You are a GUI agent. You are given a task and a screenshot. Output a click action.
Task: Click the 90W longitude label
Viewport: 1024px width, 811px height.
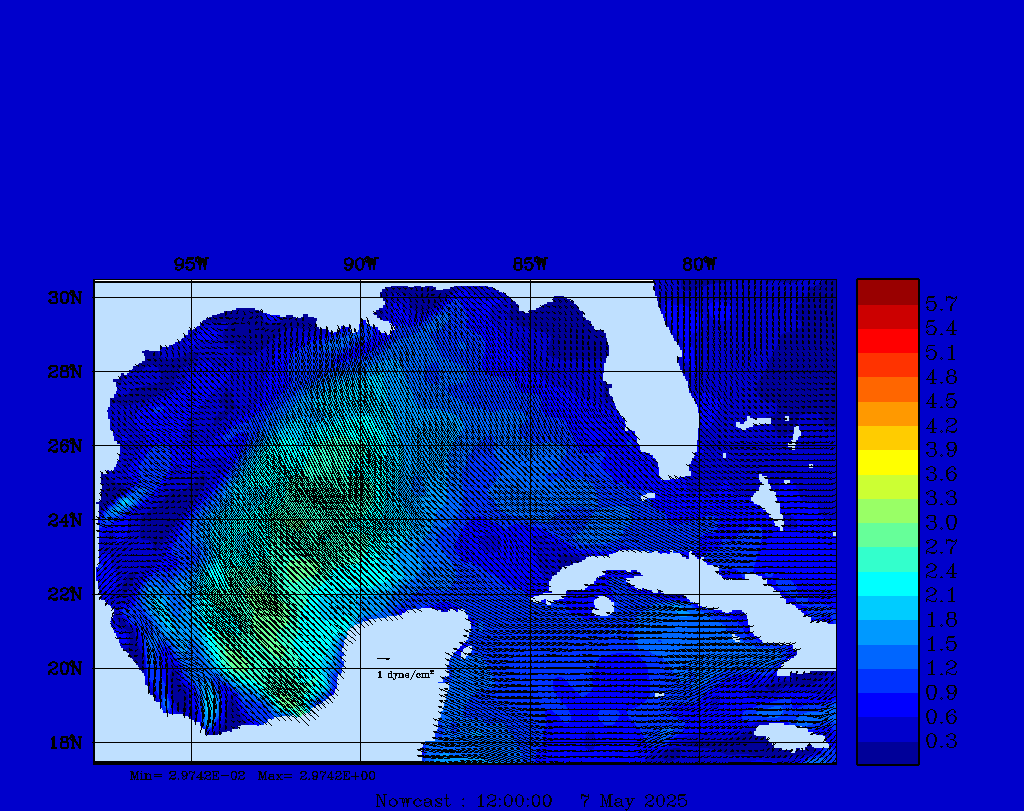(360, 264)
